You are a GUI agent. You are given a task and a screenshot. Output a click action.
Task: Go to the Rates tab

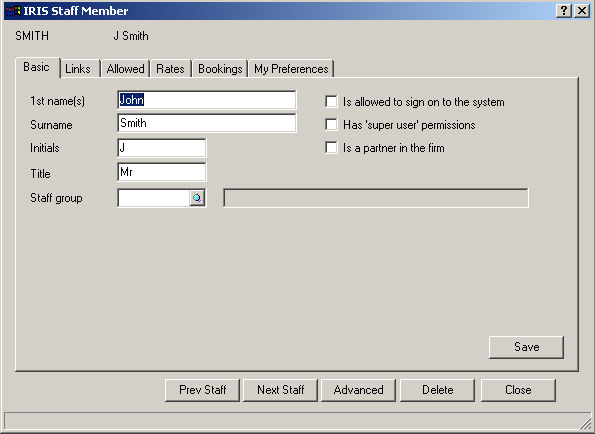point(170,69)
